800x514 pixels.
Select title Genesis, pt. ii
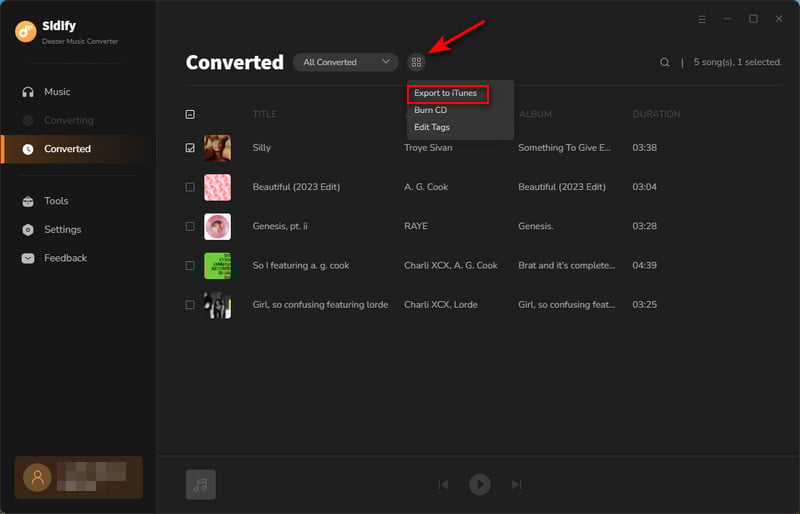coord(280,226)
